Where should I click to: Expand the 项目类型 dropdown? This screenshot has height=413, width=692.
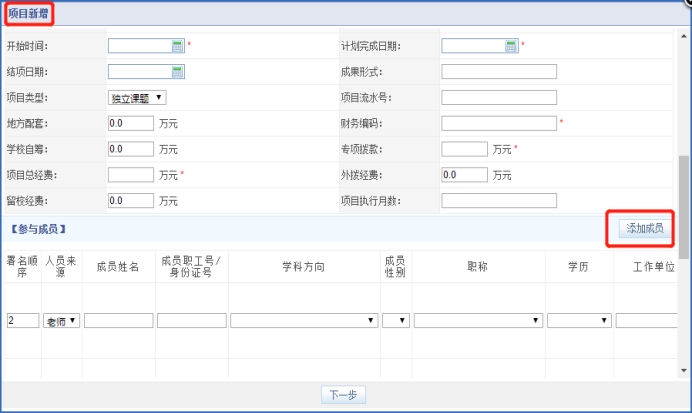(137, 98)
